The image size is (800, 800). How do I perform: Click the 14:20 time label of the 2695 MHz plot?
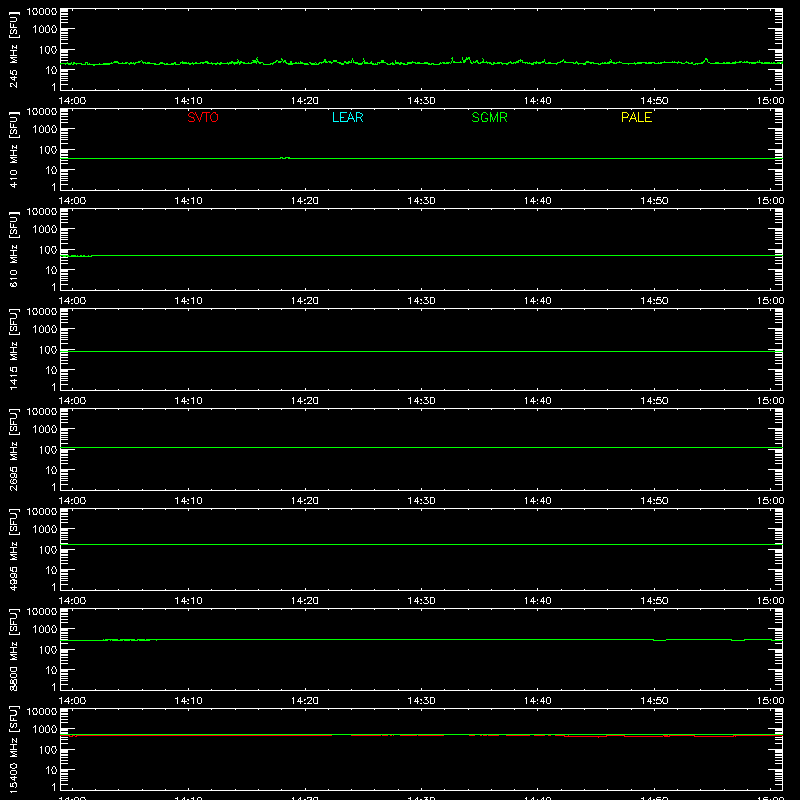(305, 501)
